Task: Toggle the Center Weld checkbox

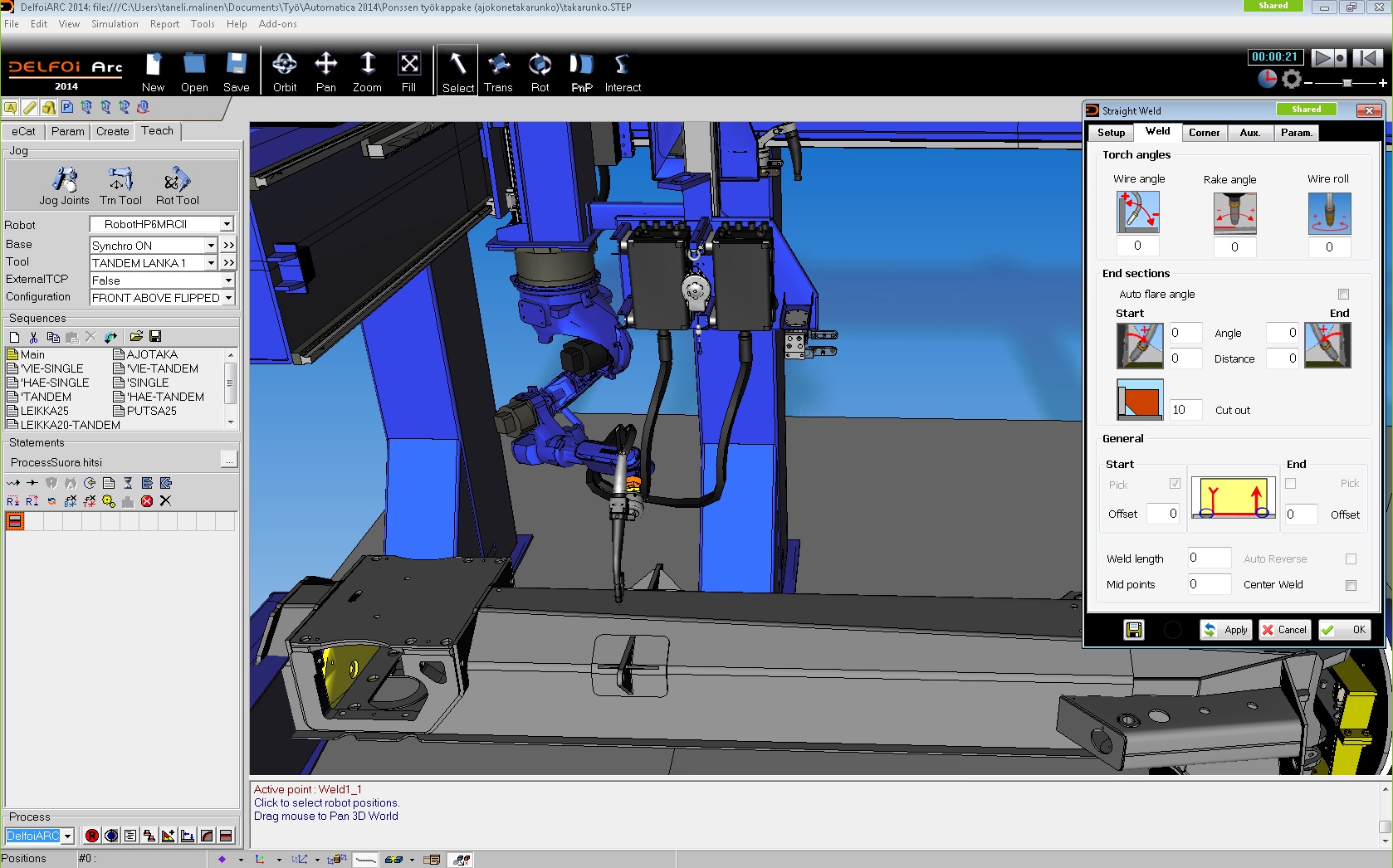Action: tap(1351, 585)
